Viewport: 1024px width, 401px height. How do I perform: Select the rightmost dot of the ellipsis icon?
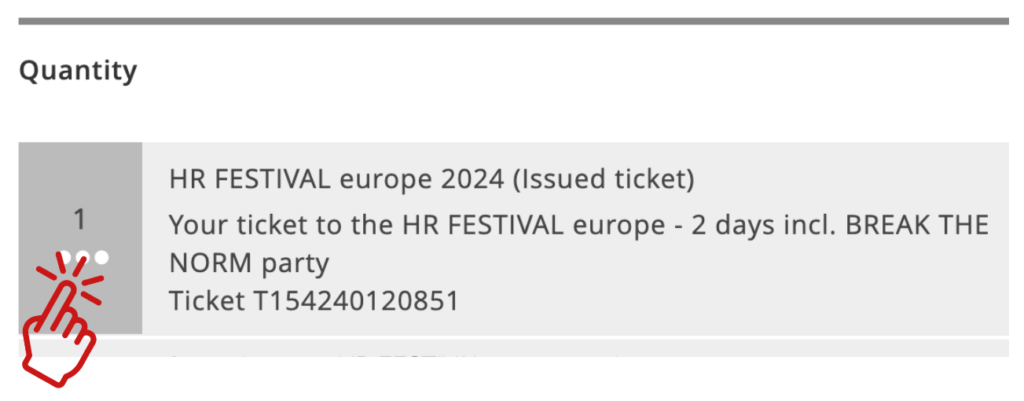101,257
